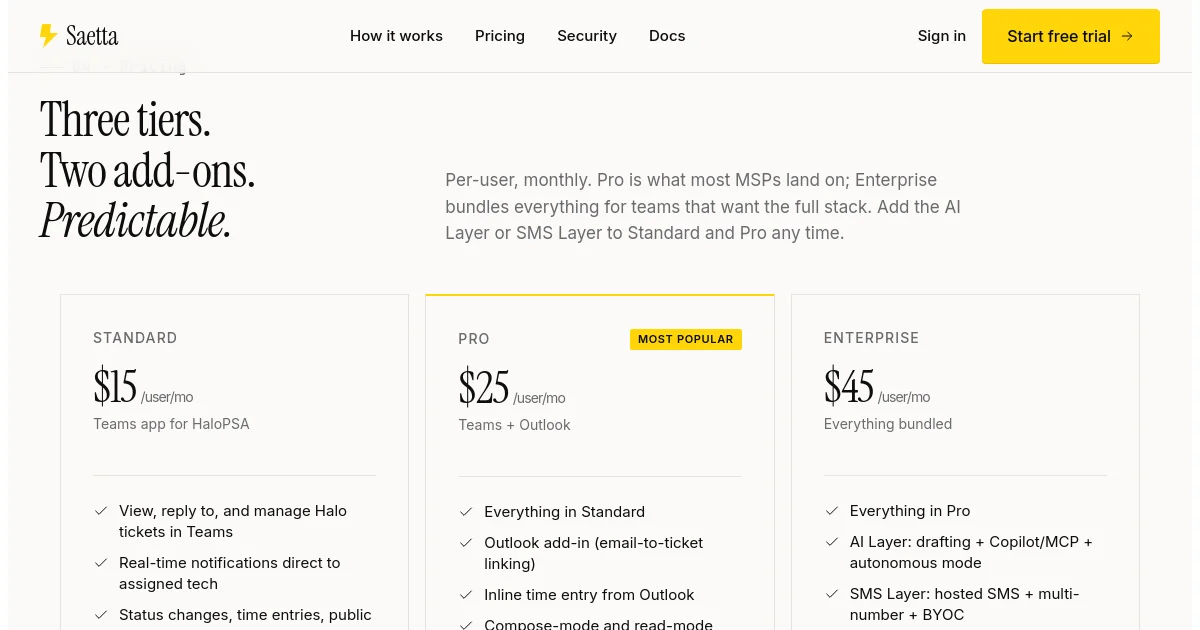Click checkmark beside 'Everything in Pro'
Image resolution: width=1200 pixels, height=630 pixels.
pos(831,510)
